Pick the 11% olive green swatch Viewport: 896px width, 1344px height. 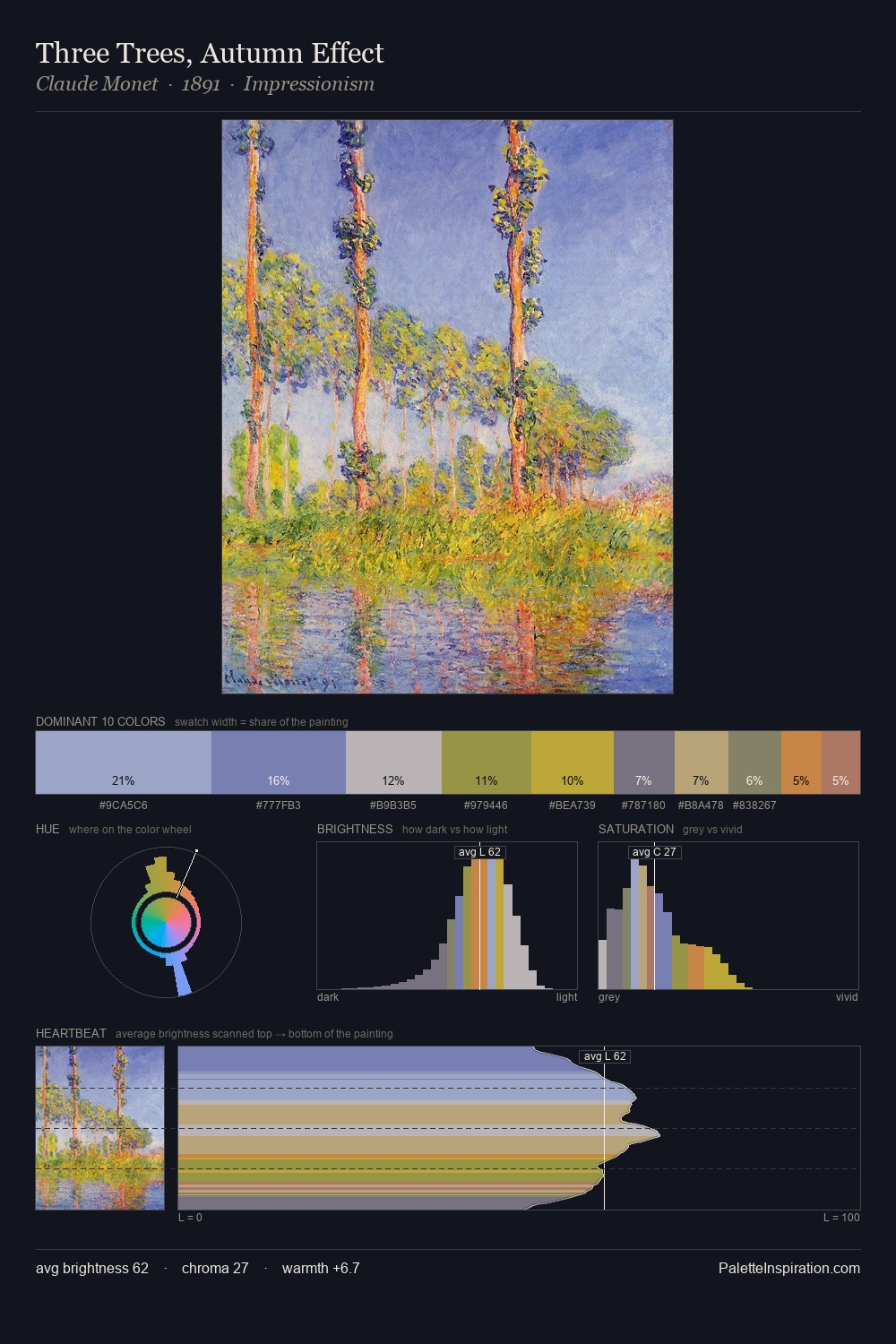pos(487,762)
